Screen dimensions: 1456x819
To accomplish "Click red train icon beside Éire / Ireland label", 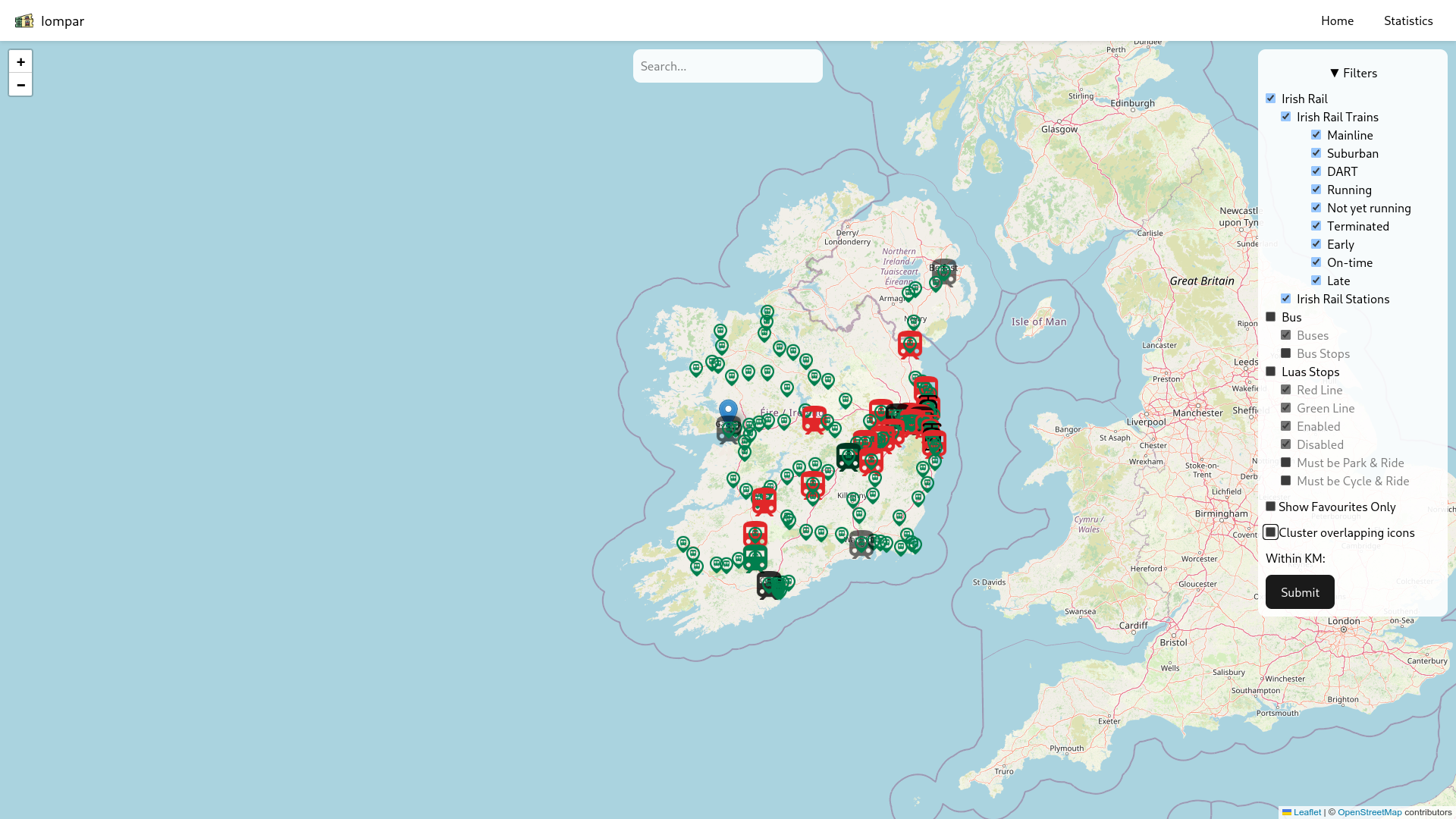I will [x=814, y=419].
